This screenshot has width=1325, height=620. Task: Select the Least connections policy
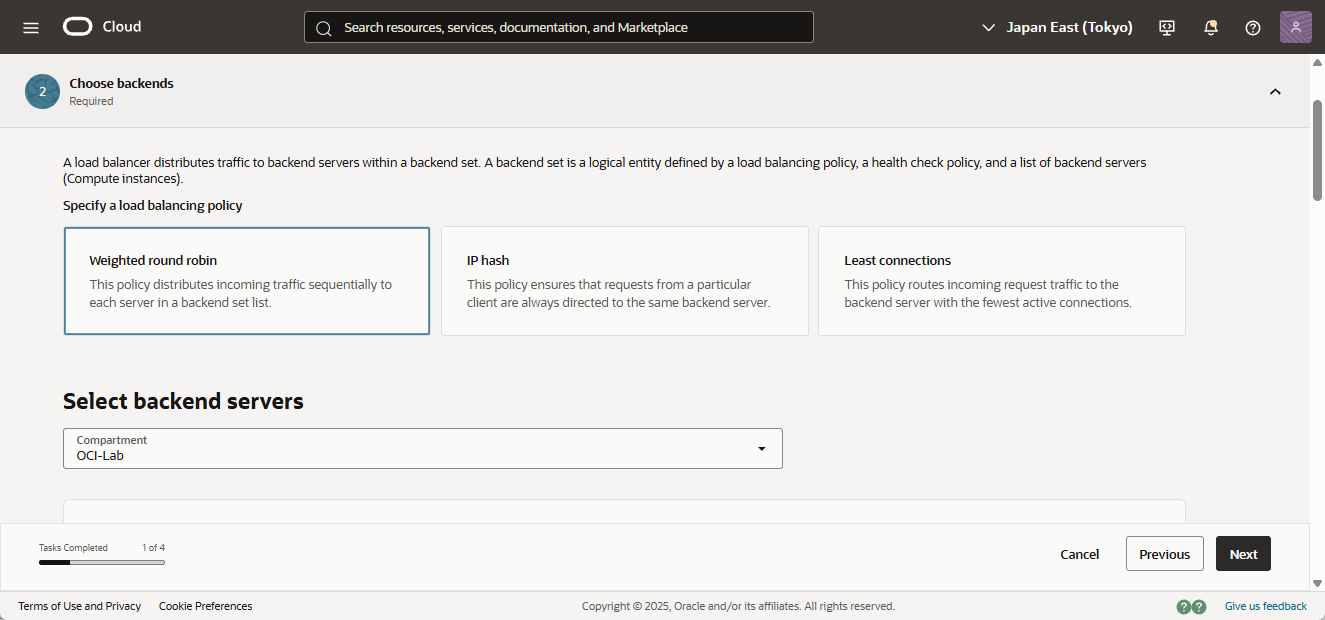pos(1001,280)
